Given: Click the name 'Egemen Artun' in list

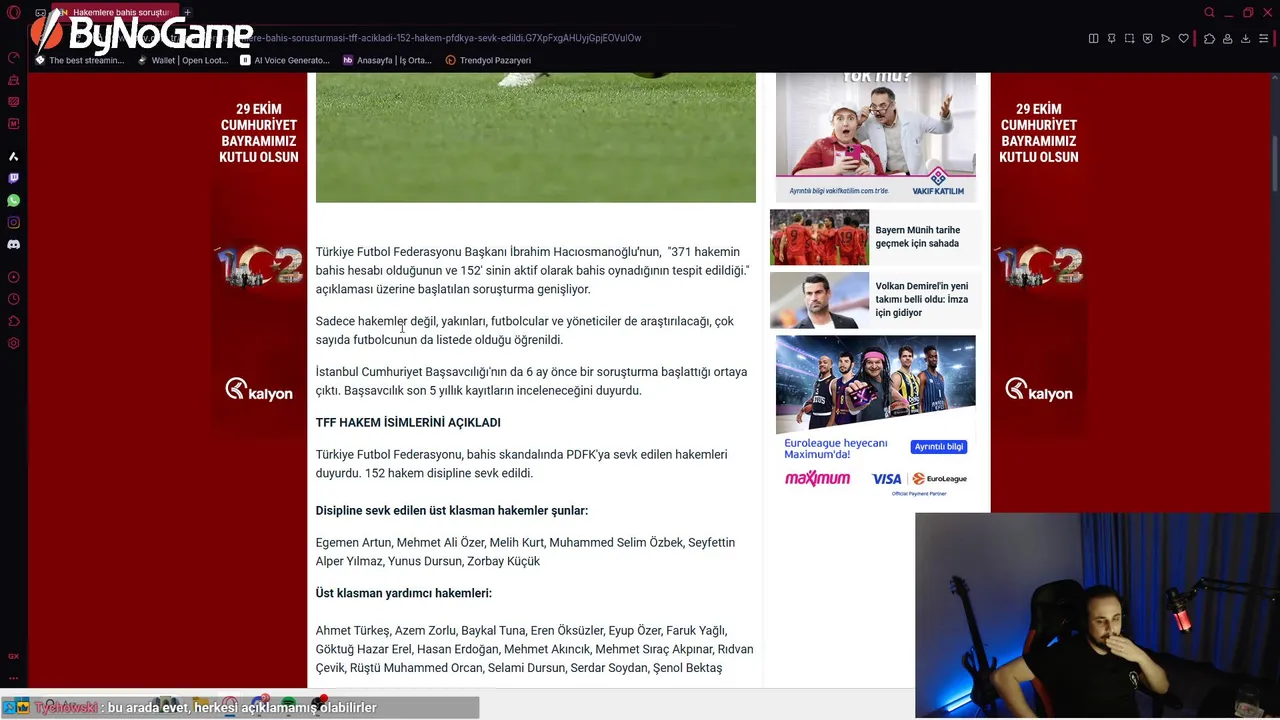Looking at the screenshot, I should [x=353, y=543].
